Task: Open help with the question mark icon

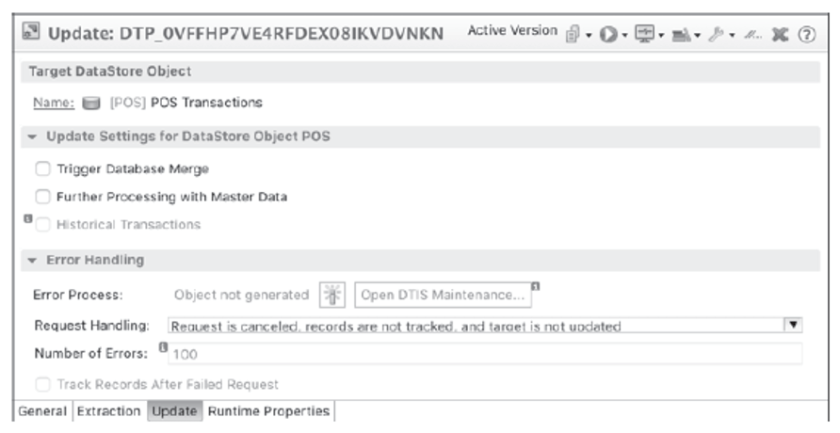Action: click(x=807, y=35)
